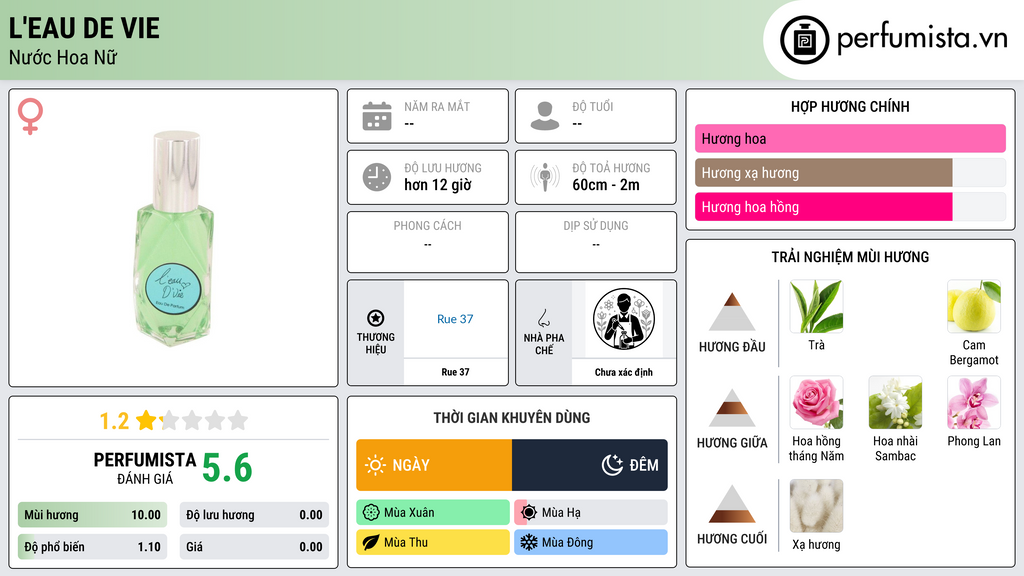Choose the Mùa Thu season bar
This screenshot has width=1024, height=576.
click(433, 542)
